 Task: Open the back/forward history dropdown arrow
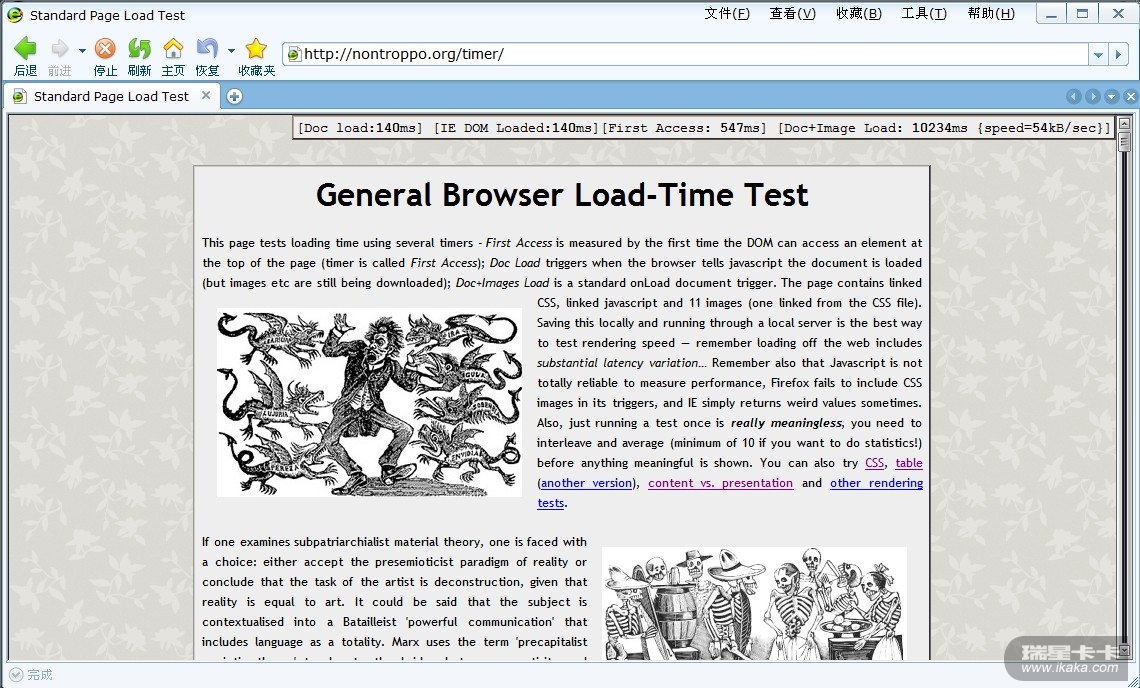click(82, 50)
